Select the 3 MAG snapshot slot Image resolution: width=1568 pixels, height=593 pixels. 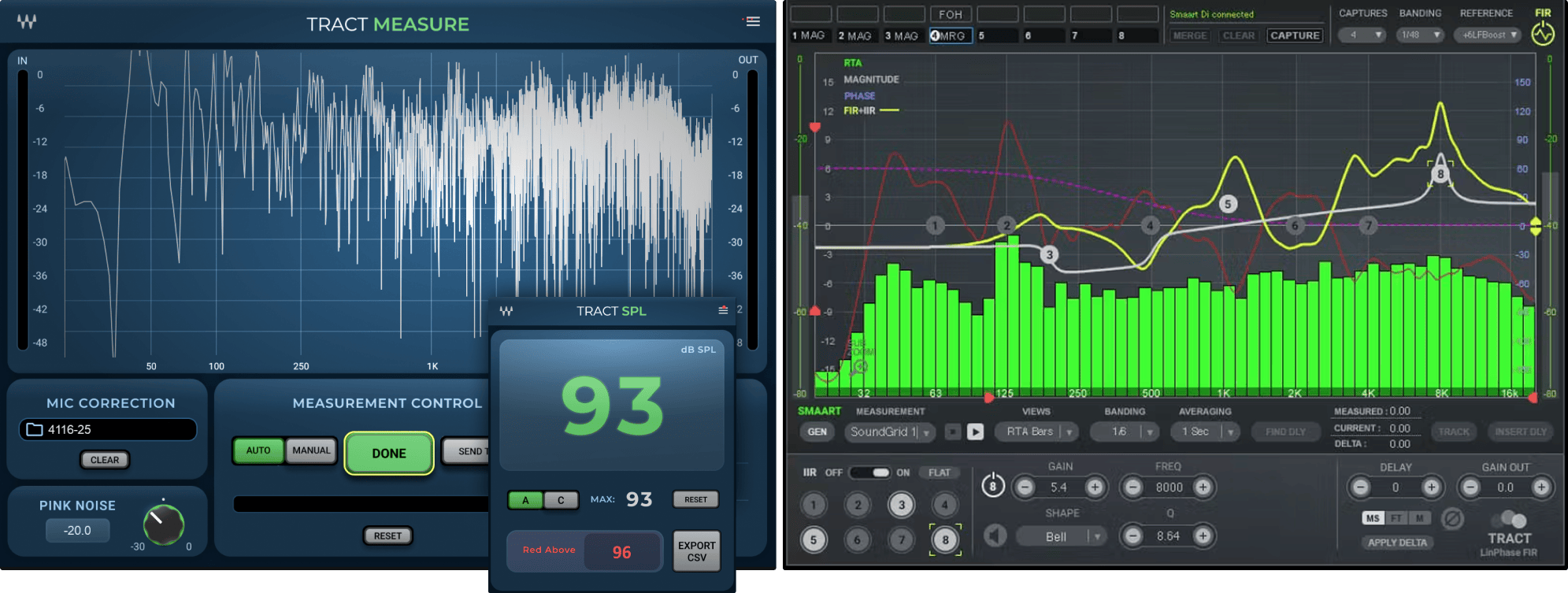pos(903,35)
